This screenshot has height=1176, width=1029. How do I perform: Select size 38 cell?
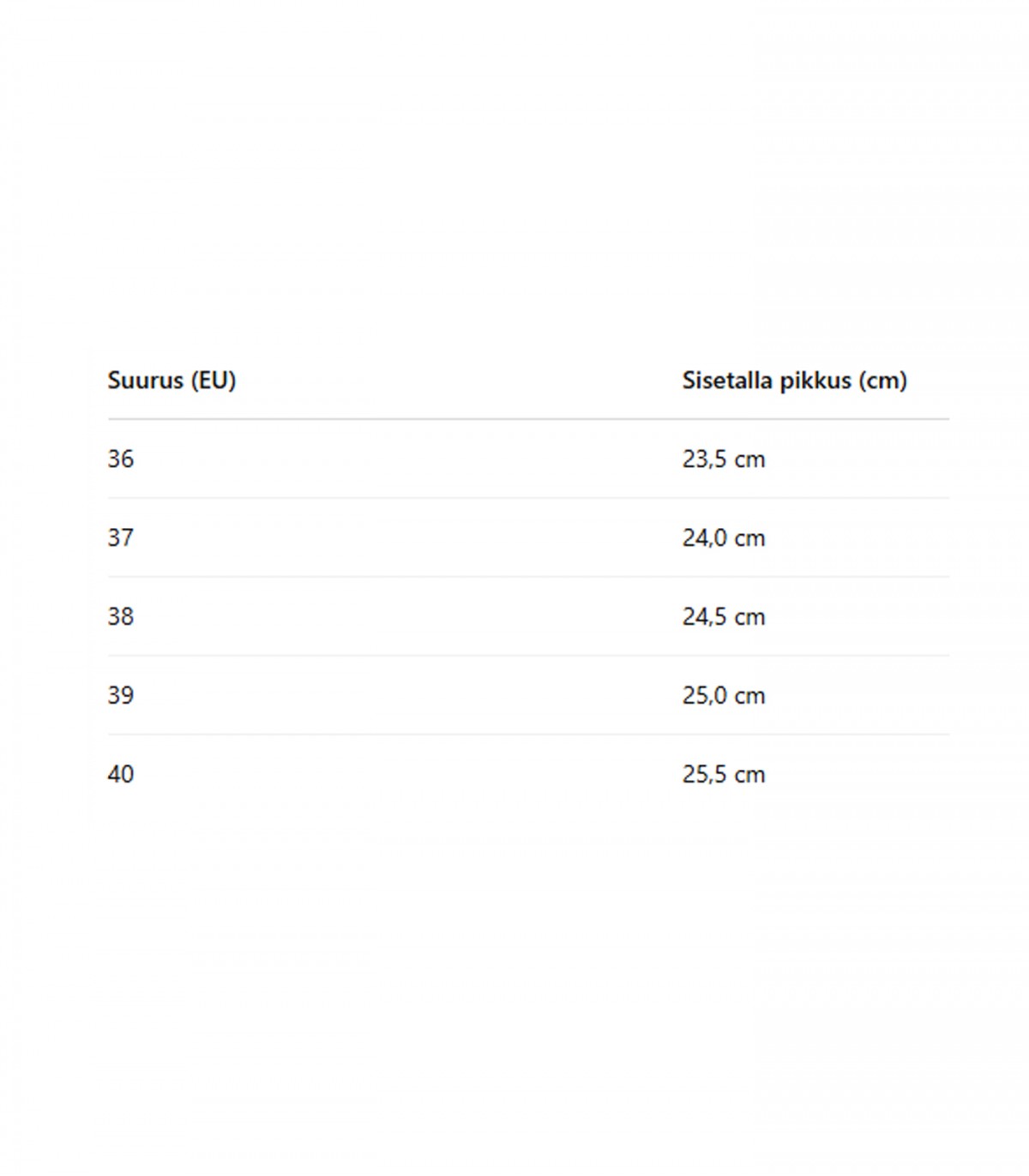tap(121, 616)
